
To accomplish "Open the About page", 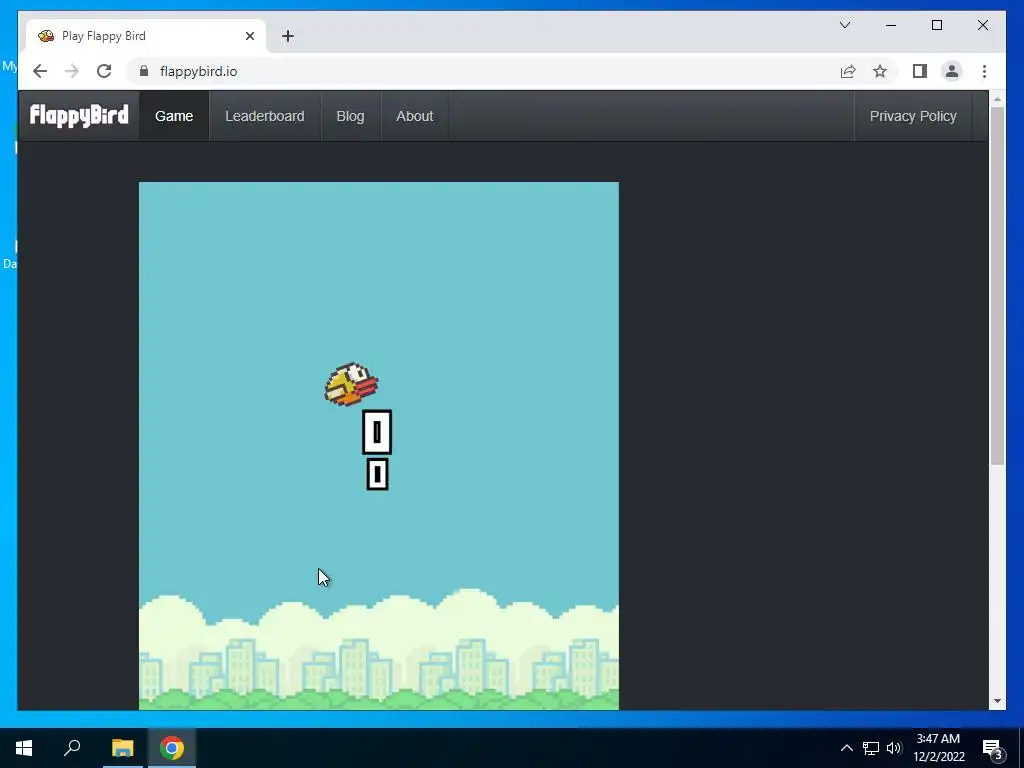I will [415, 116].
